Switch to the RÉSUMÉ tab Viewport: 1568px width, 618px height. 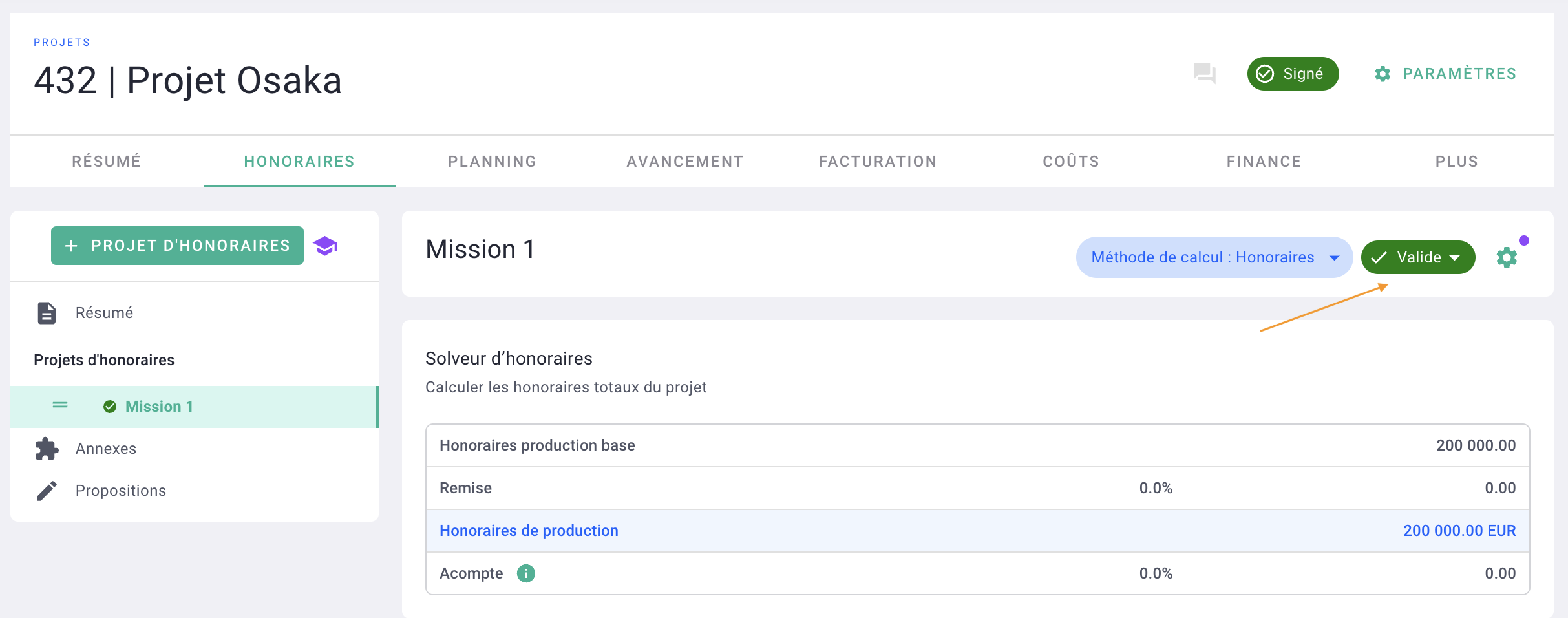pyautogui.click(x=107, y=162)
